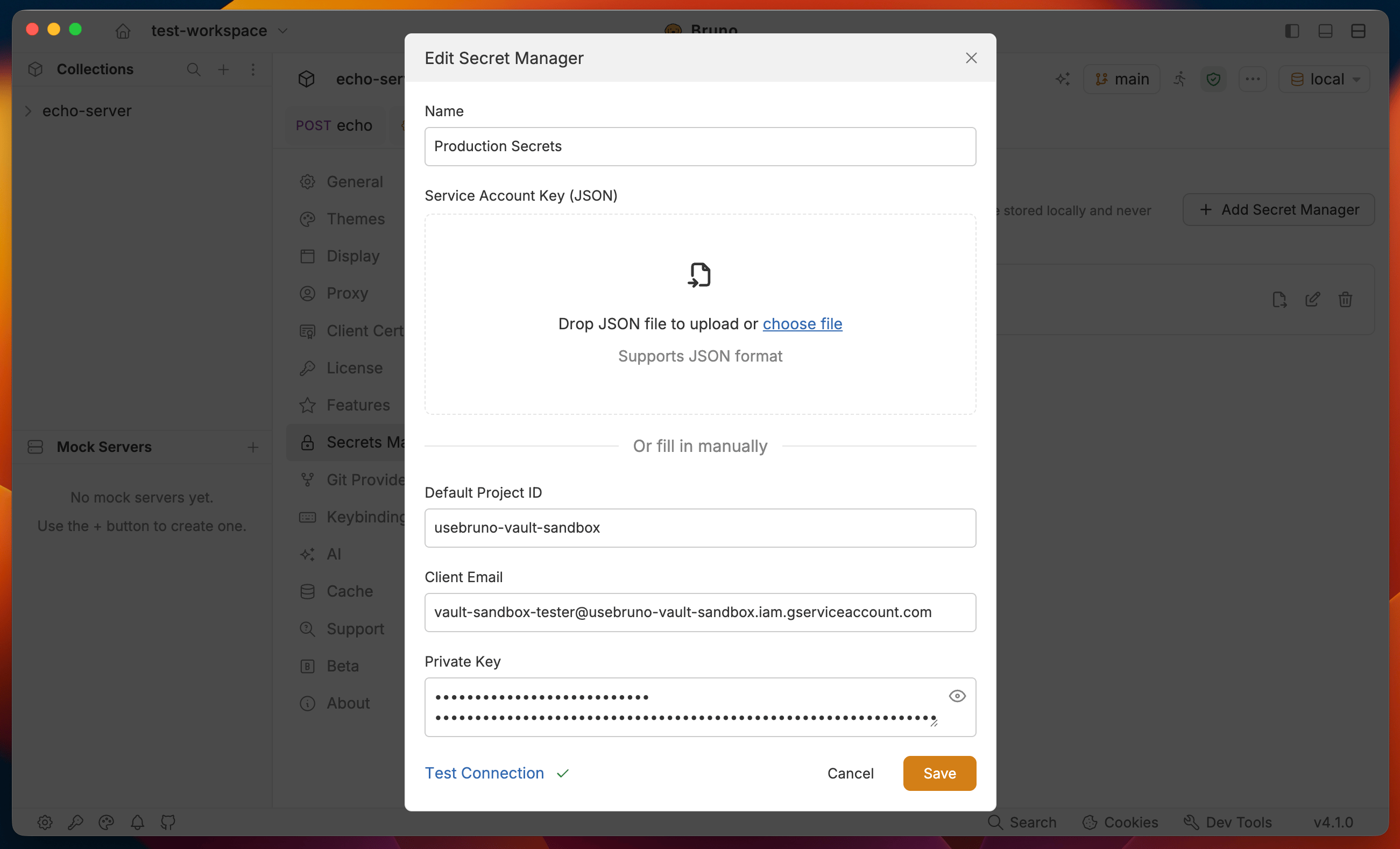Open Proxy preferences section

click(x=335, y=293)
